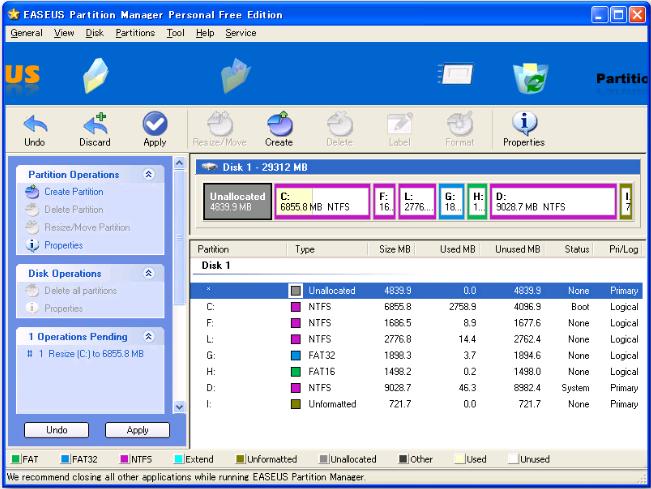The width and height of the screenshot is (651, 489).
Task: Click the Create Partition sidebar icon
Action: [32, 192]
